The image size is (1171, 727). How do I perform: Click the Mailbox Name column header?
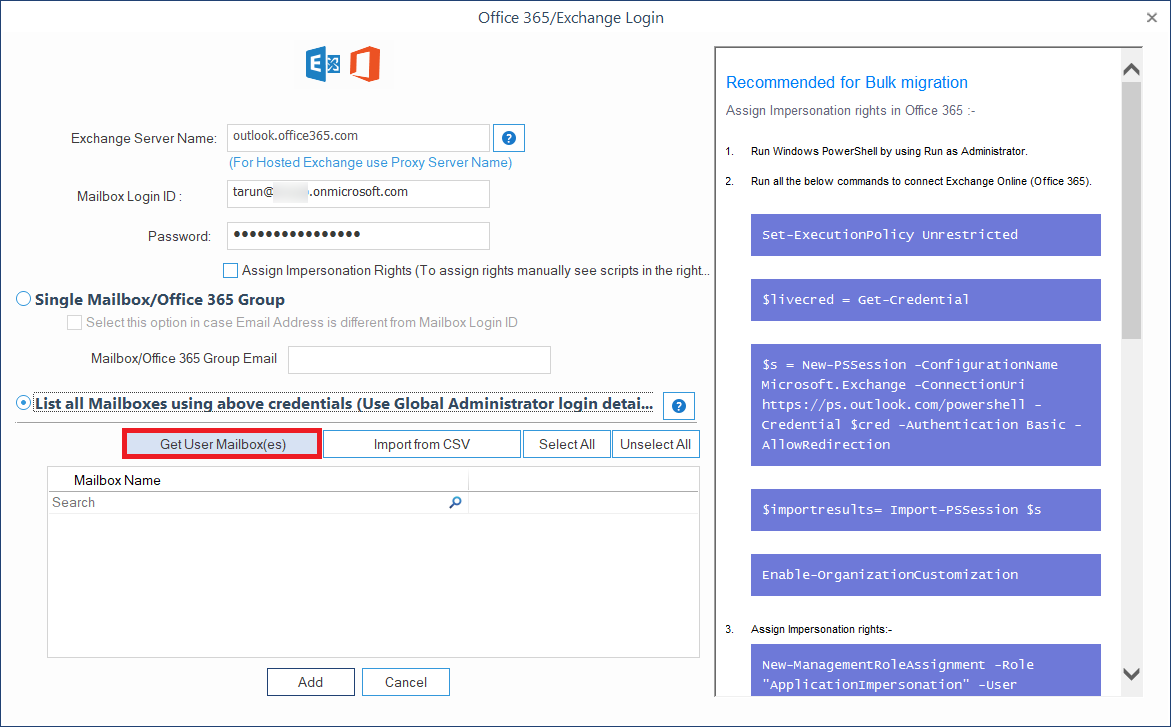(258, 480)
